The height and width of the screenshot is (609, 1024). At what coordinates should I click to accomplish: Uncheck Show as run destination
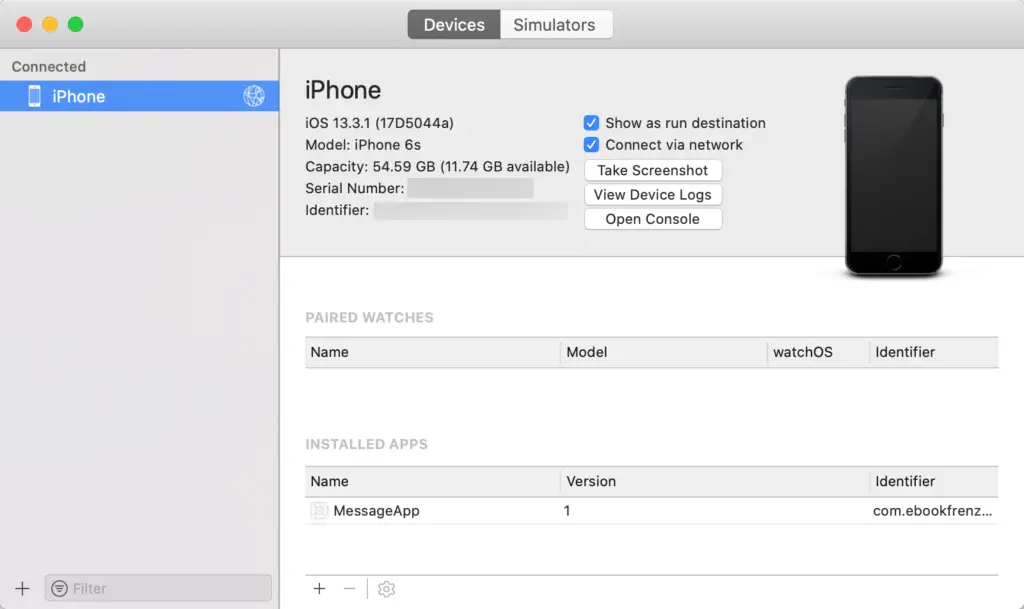(x=591, y=123)
